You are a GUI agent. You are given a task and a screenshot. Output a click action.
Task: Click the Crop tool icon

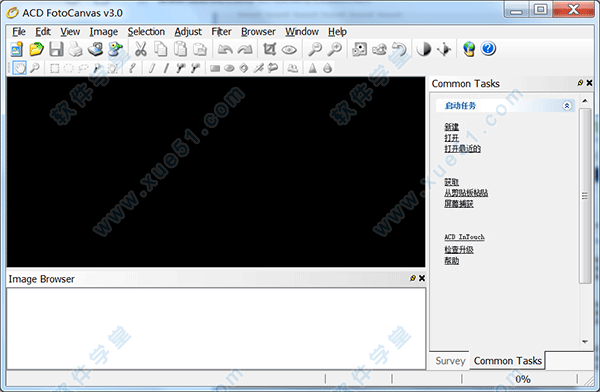click(270, 49)
